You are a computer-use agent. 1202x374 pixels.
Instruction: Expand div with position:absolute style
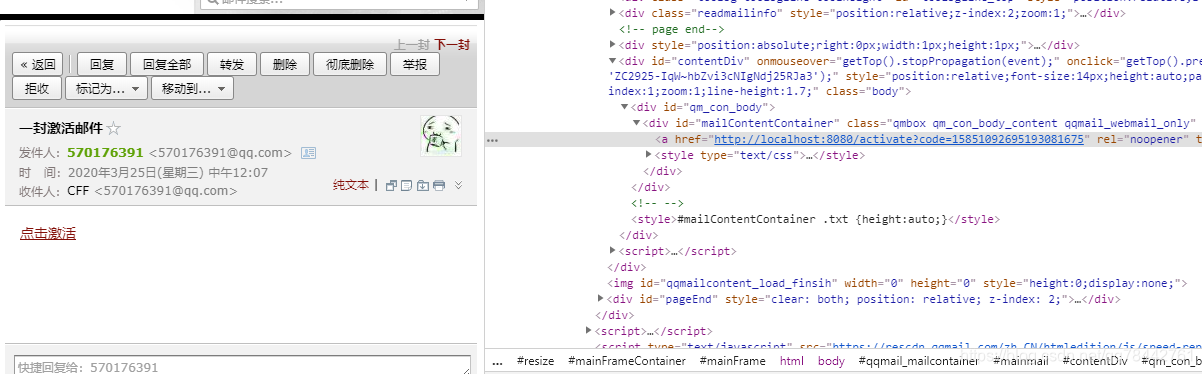tap(613, 45)
